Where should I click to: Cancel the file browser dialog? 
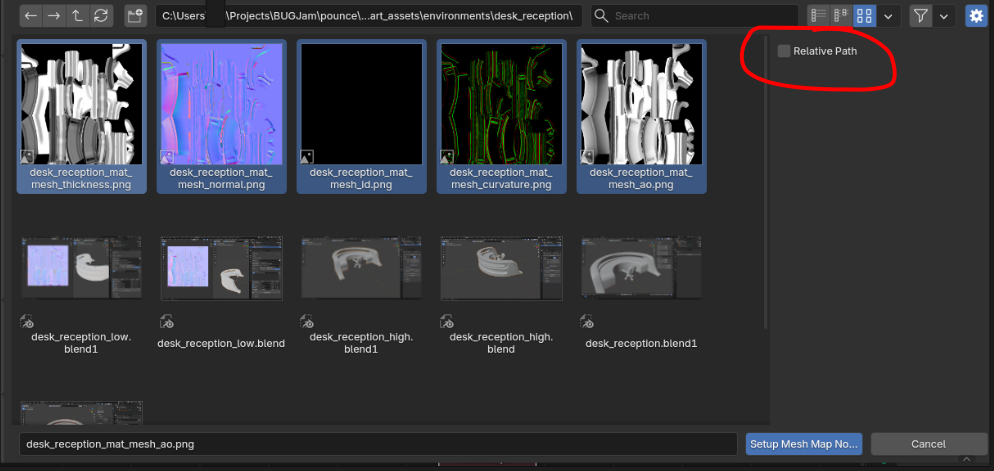tap(928, 443)
